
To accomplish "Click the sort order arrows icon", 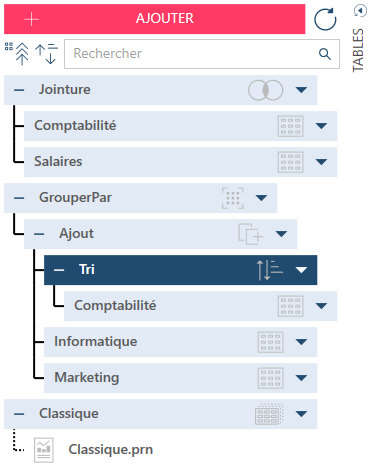I will [46, 53].
